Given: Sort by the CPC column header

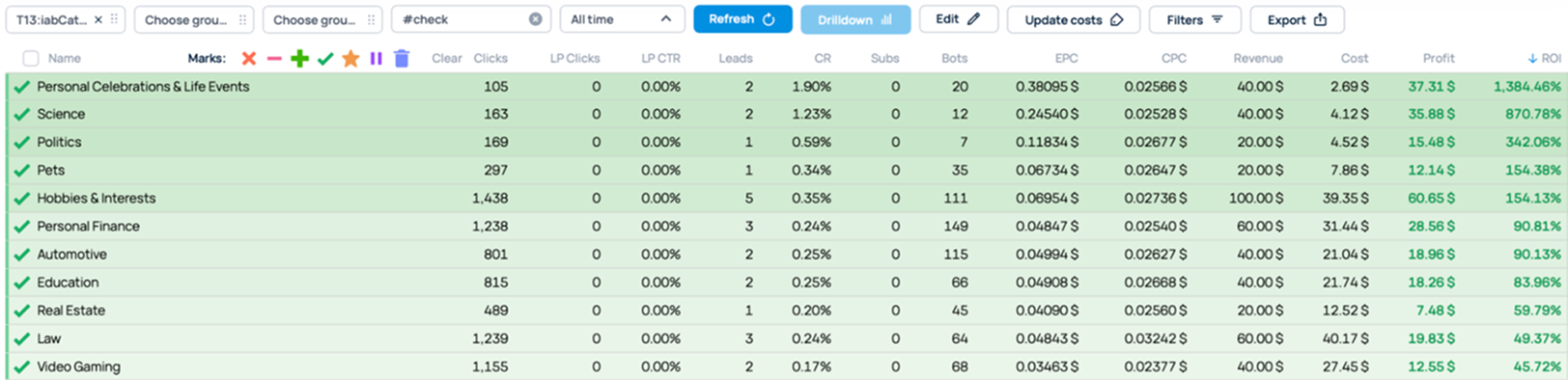Looking at the screenshot, I should pos(1174,59).
